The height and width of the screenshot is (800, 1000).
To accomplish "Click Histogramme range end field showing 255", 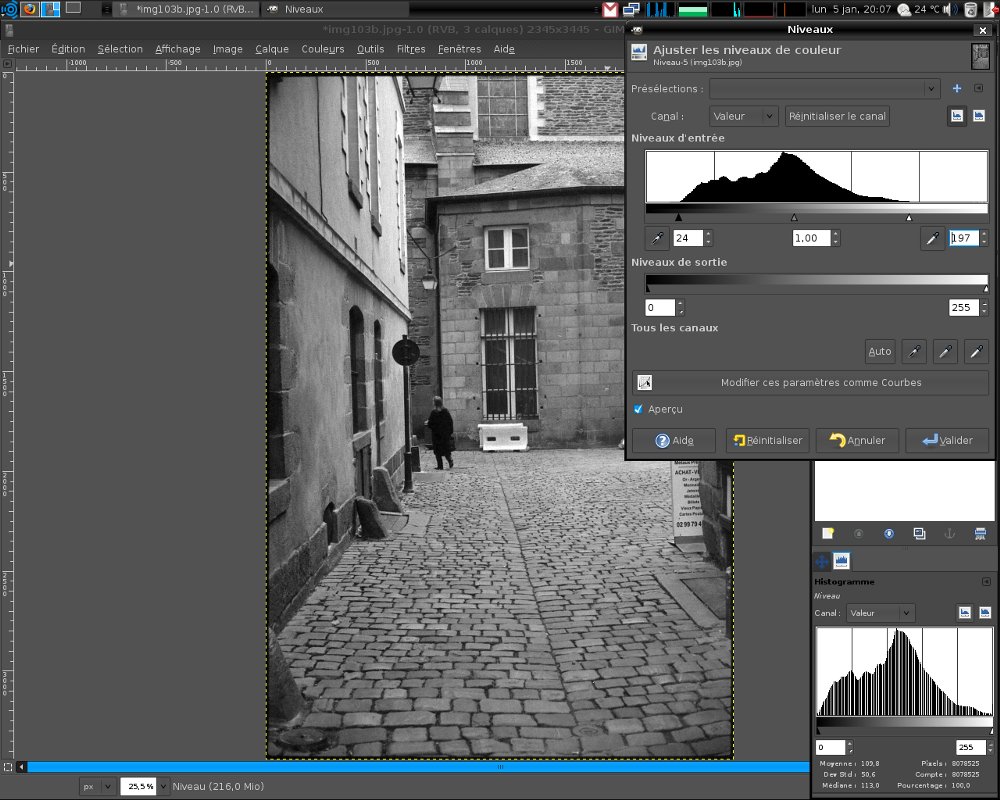I will (971, 747).
